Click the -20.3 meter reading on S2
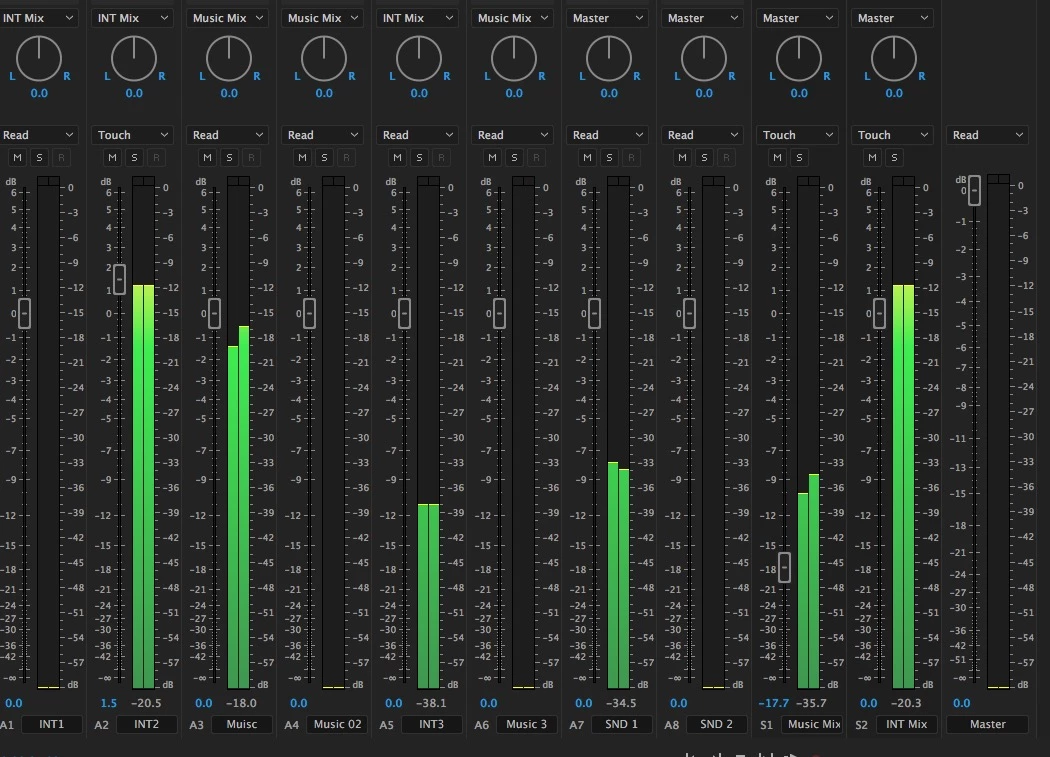Image resolution: width=1050 pixels, height=757 pixels. click(906, 703)
